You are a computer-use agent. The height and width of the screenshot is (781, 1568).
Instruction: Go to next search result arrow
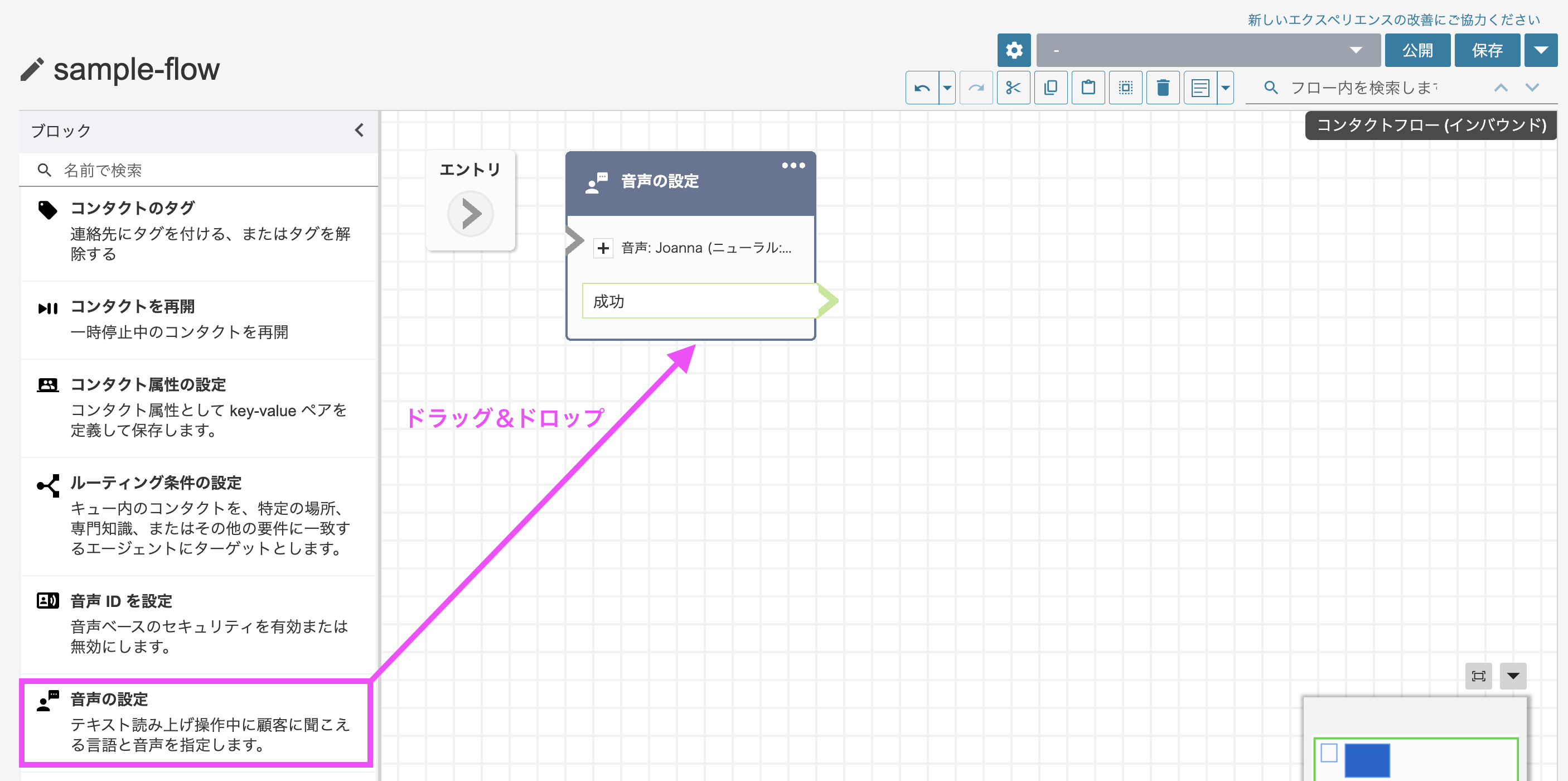(1532, 88)
